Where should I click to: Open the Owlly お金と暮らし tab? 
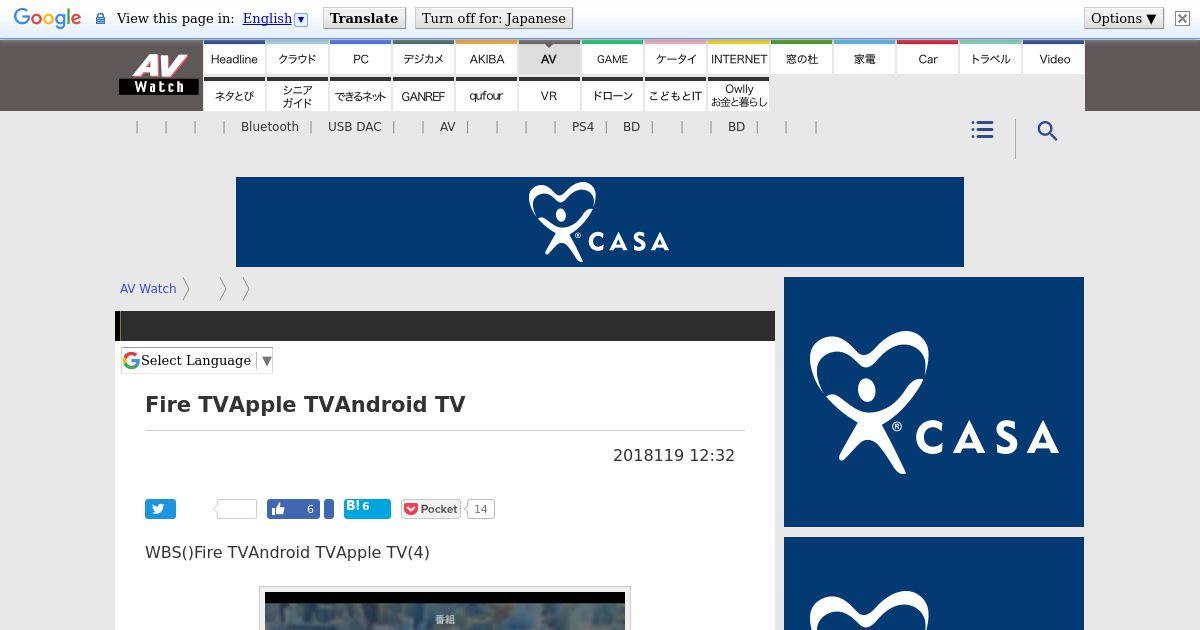pyautogui.click(x=738, y=95)
